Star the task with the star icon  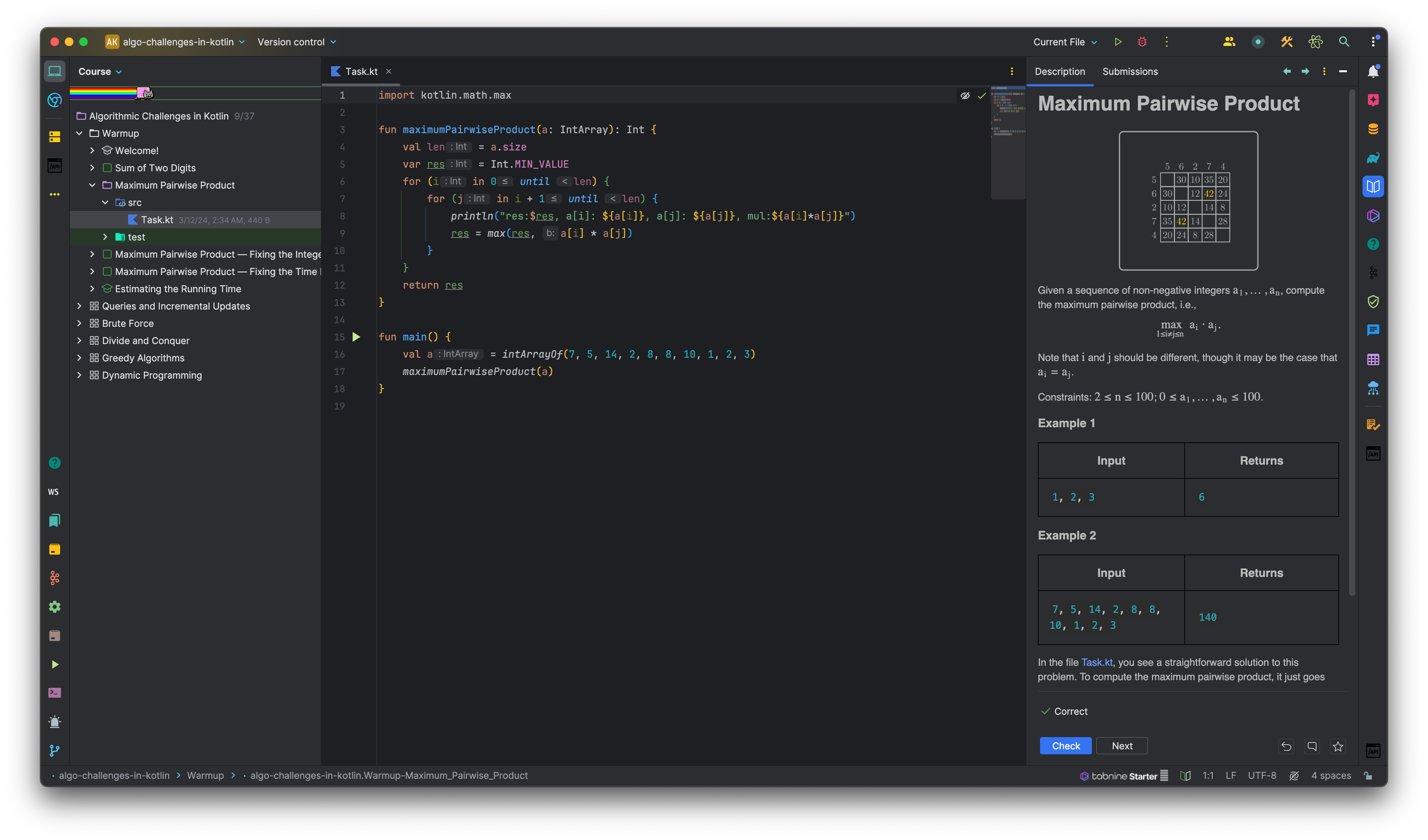click(1338, 746)
